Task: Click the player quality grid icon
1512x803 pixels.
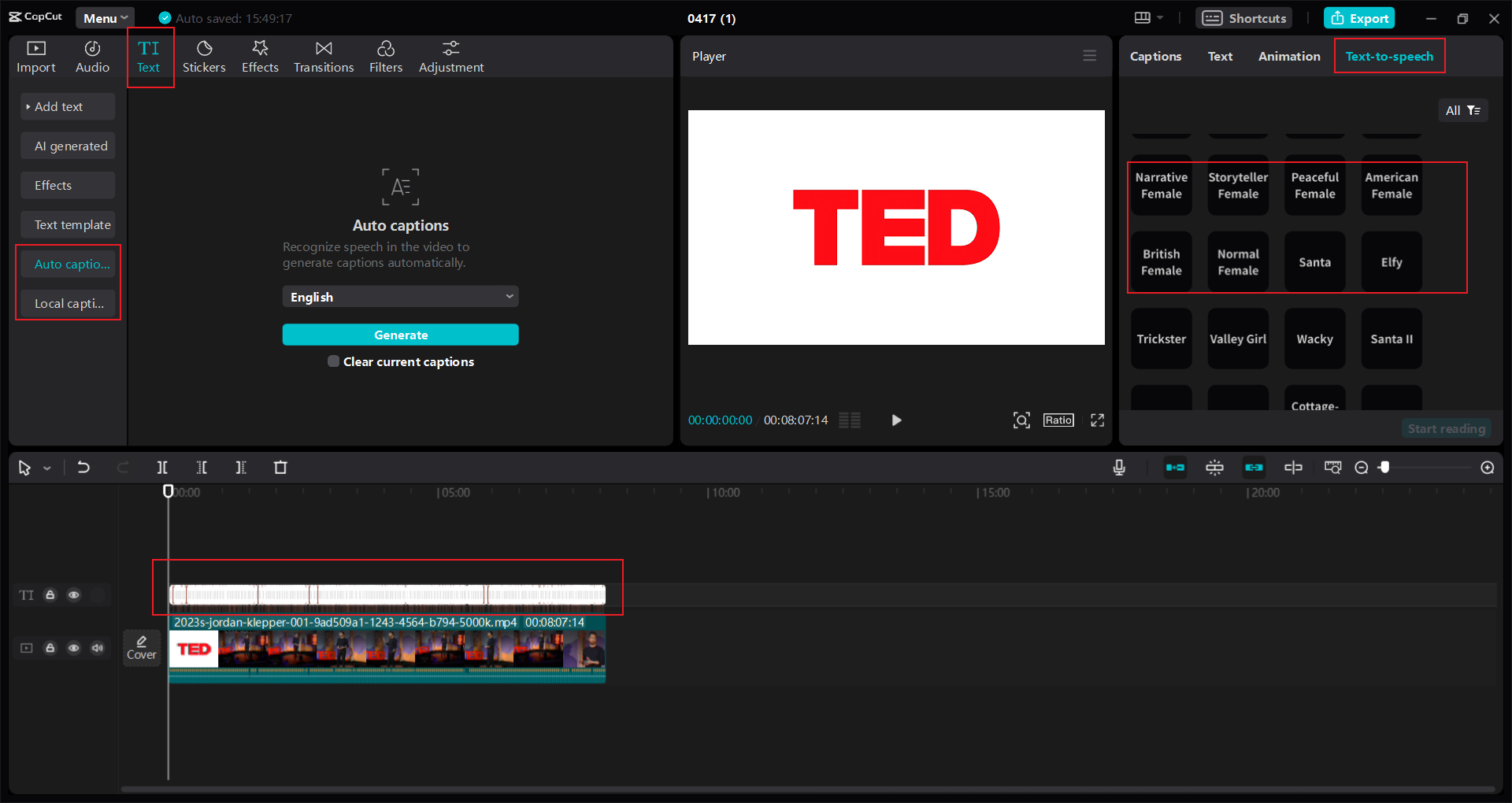Action: point(850,420)
